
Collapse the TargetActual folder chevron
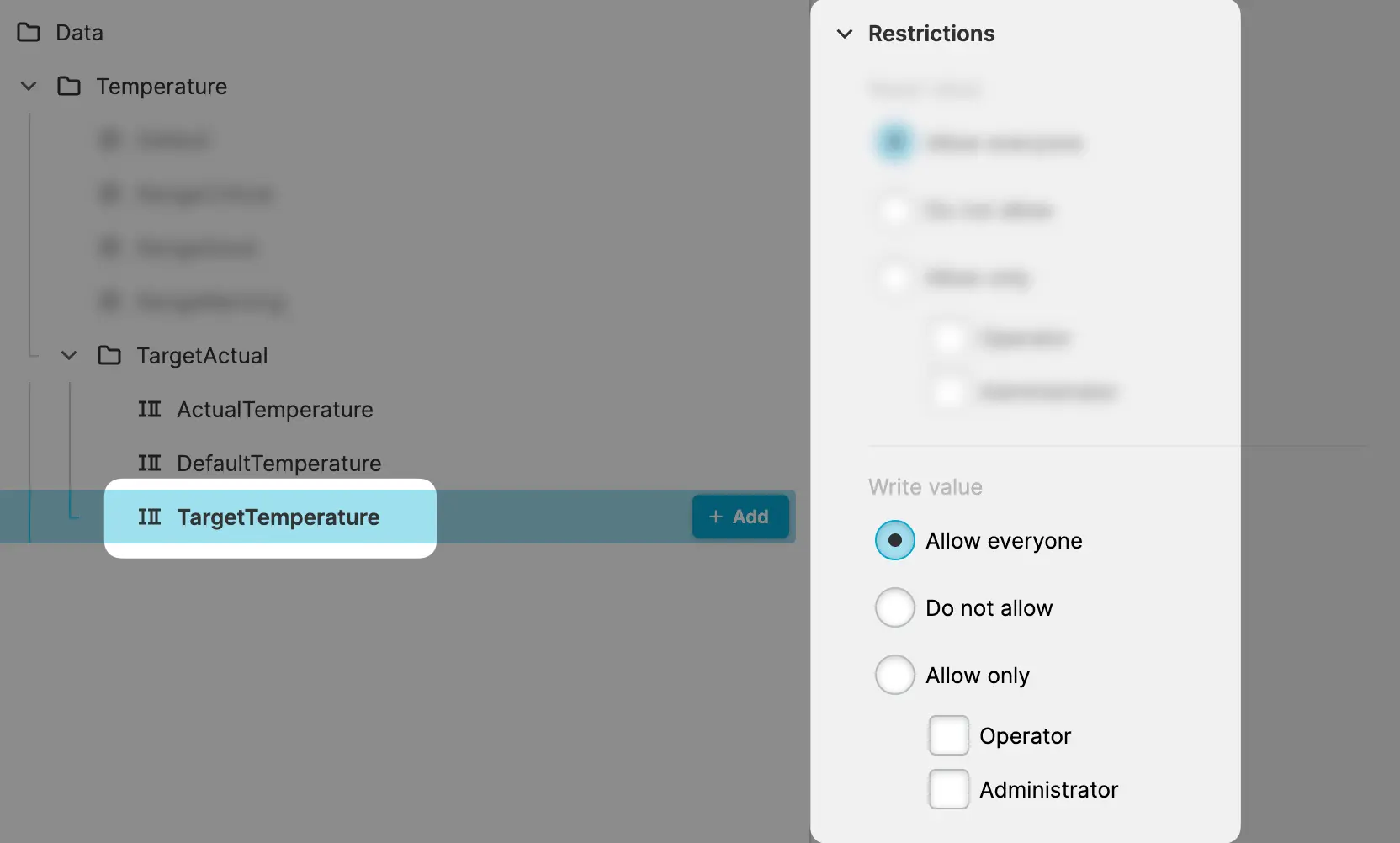tap(69, 356)
